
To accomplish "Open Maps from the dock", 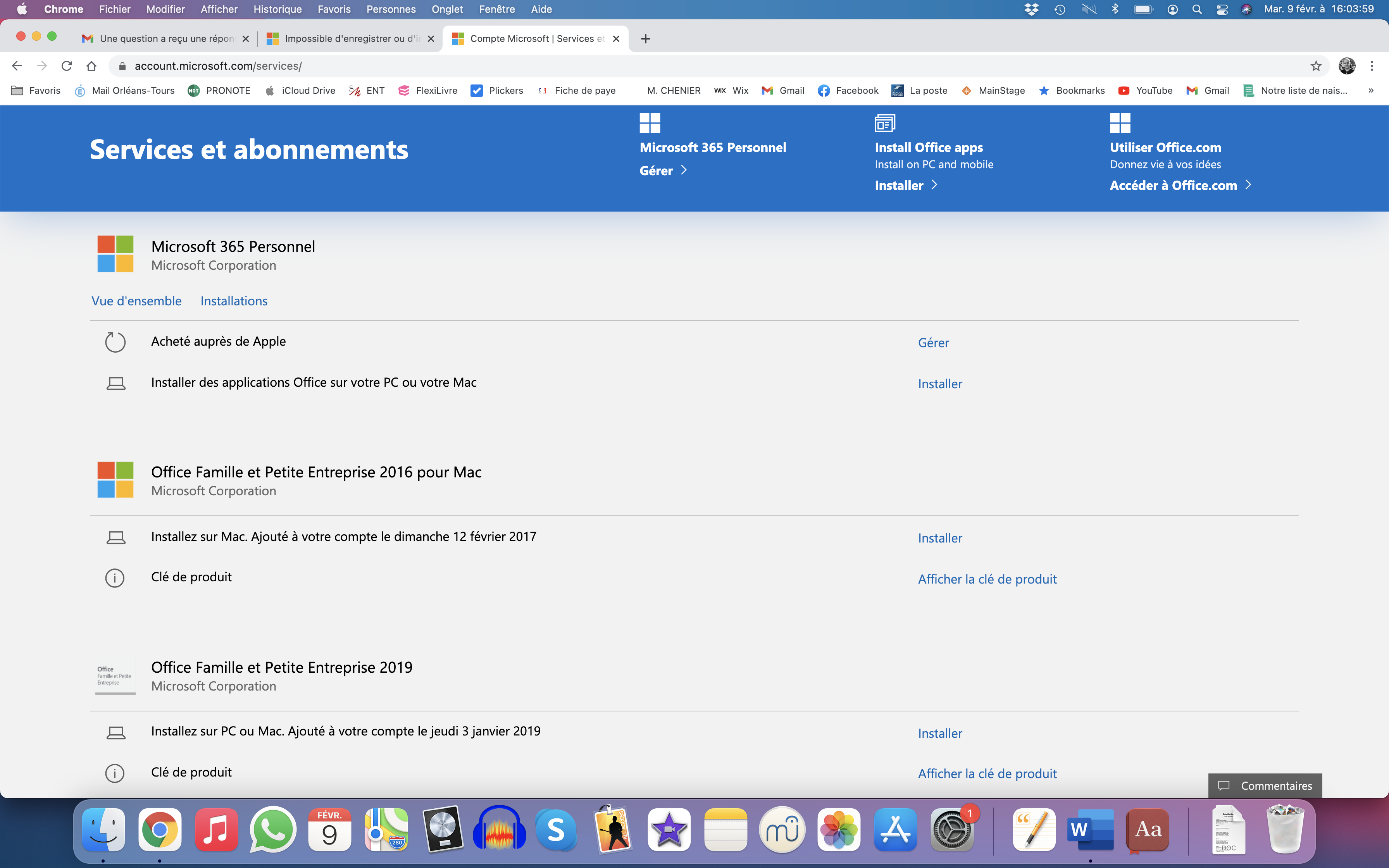I will (386, 830).
